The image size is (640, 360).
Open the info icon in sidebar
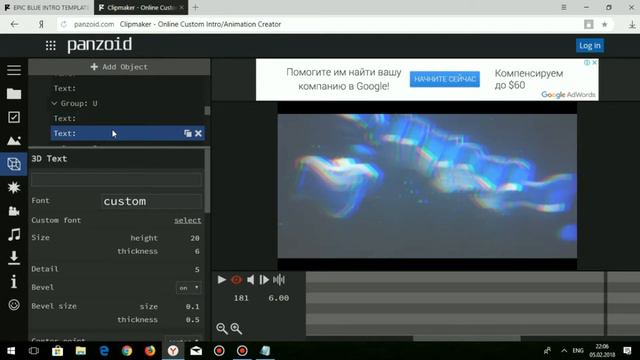14,281
